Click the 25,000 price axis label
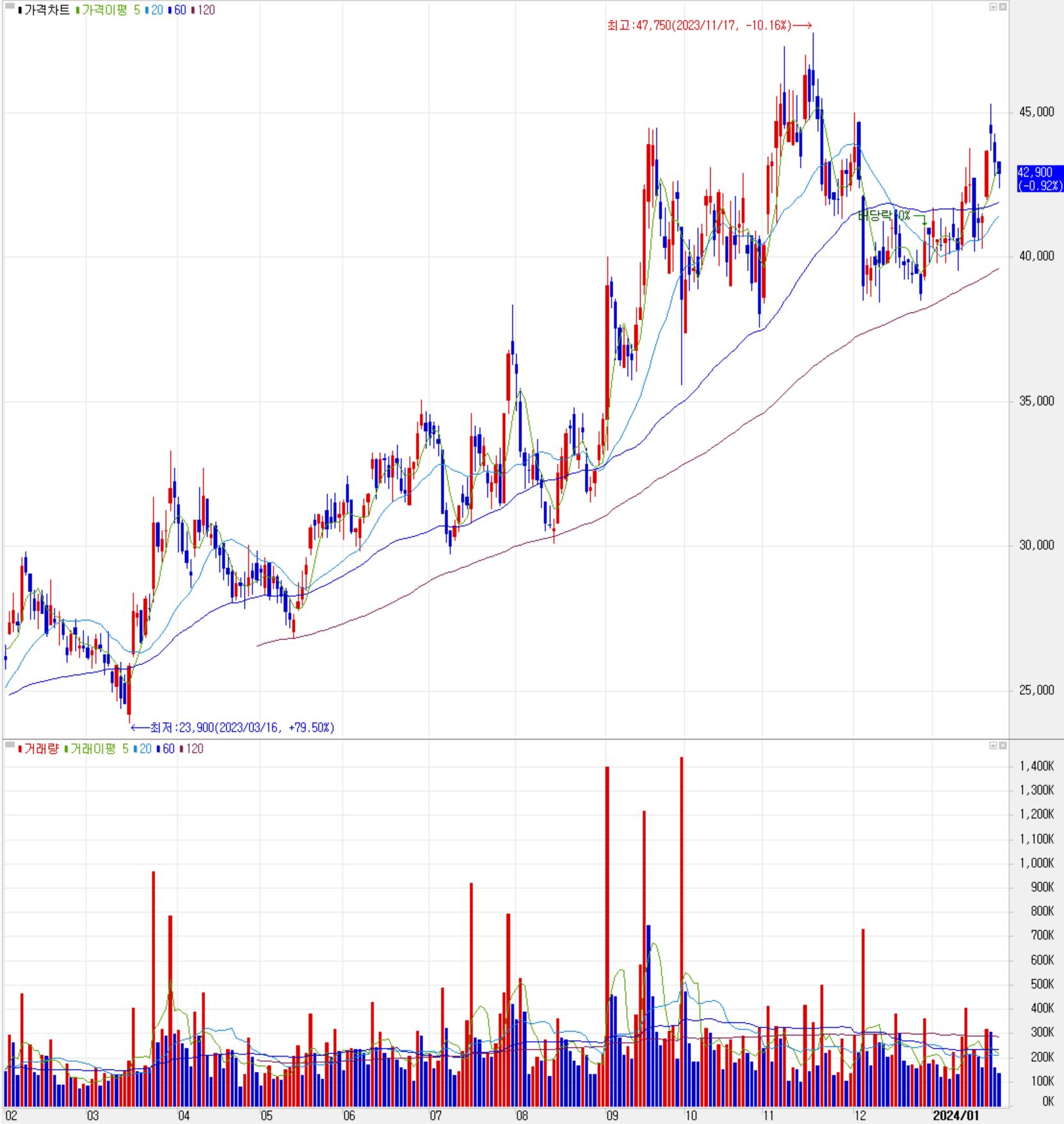Screen dimensions: 1064x1124 point(1036,690)
